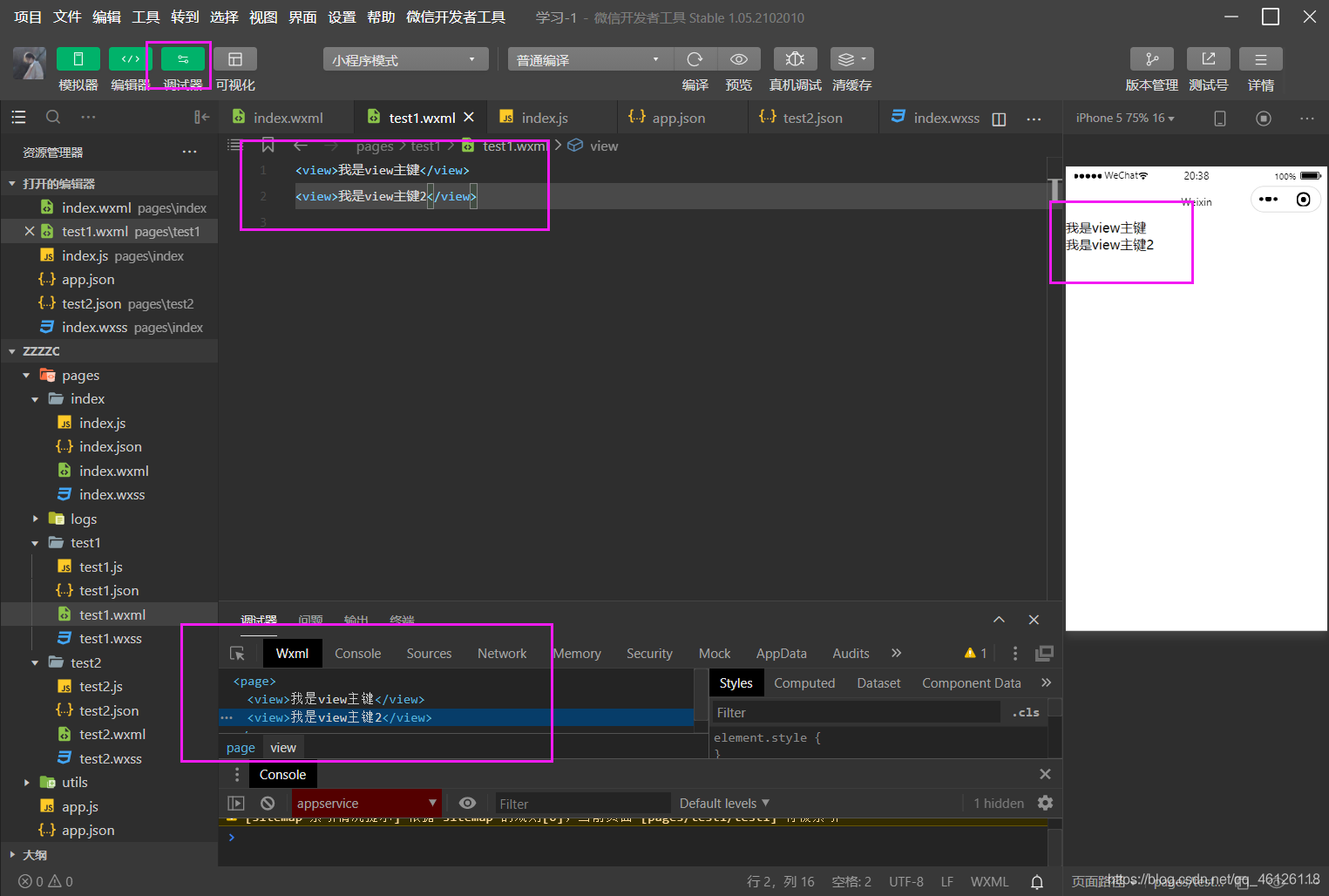
Task: Open test2.wxss in file tree
Action: (110, 758)
